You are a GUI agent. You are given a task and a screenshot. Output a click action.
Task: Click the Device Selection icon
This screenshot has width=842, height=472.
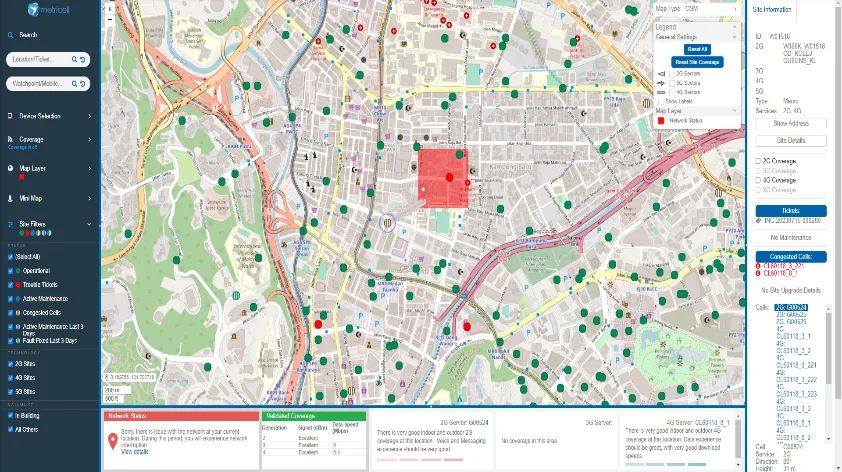click(10, 116)
